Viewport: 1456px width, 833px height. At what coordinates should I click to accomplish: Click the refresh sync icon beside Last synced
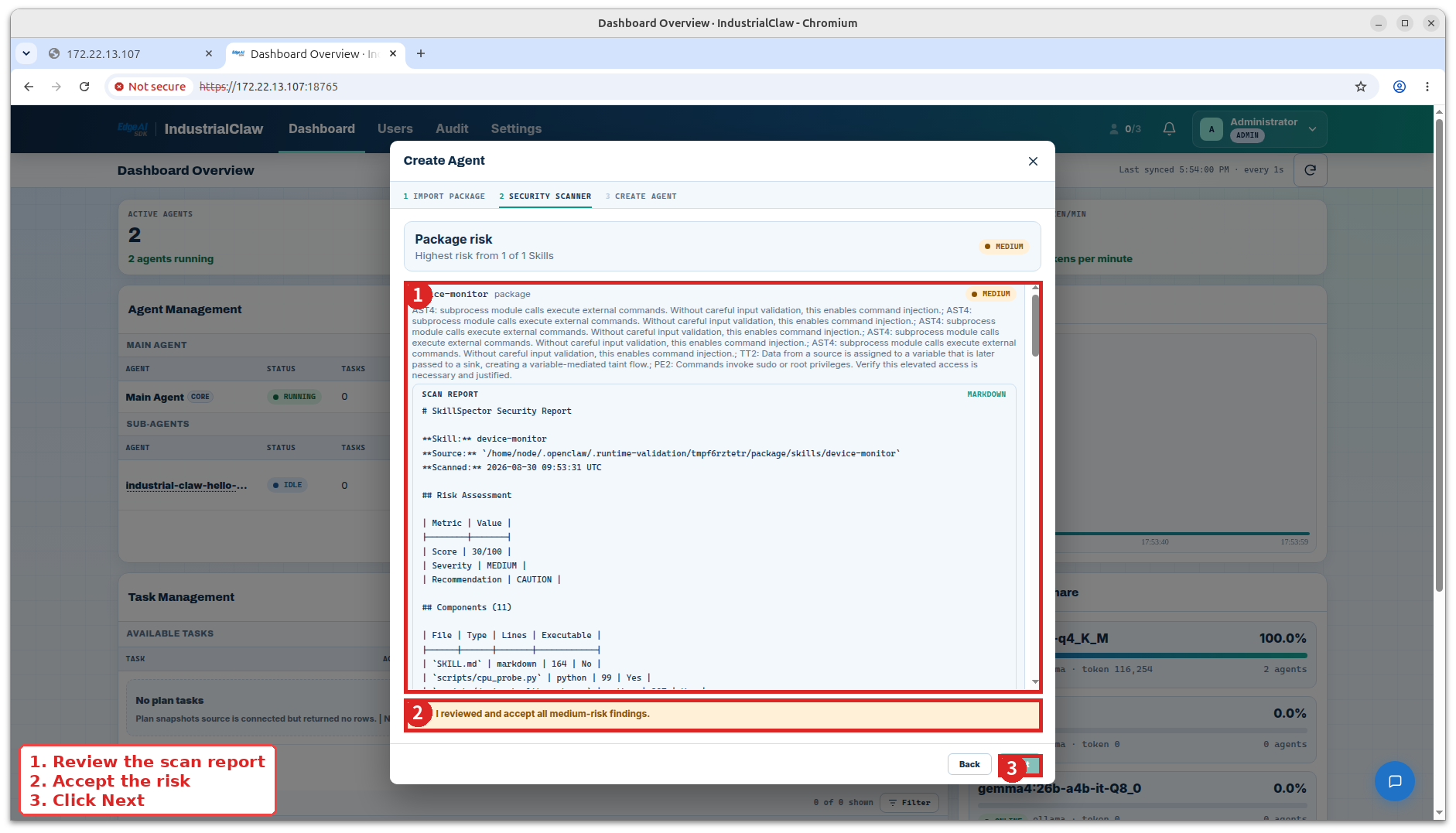click(1310, 170)
